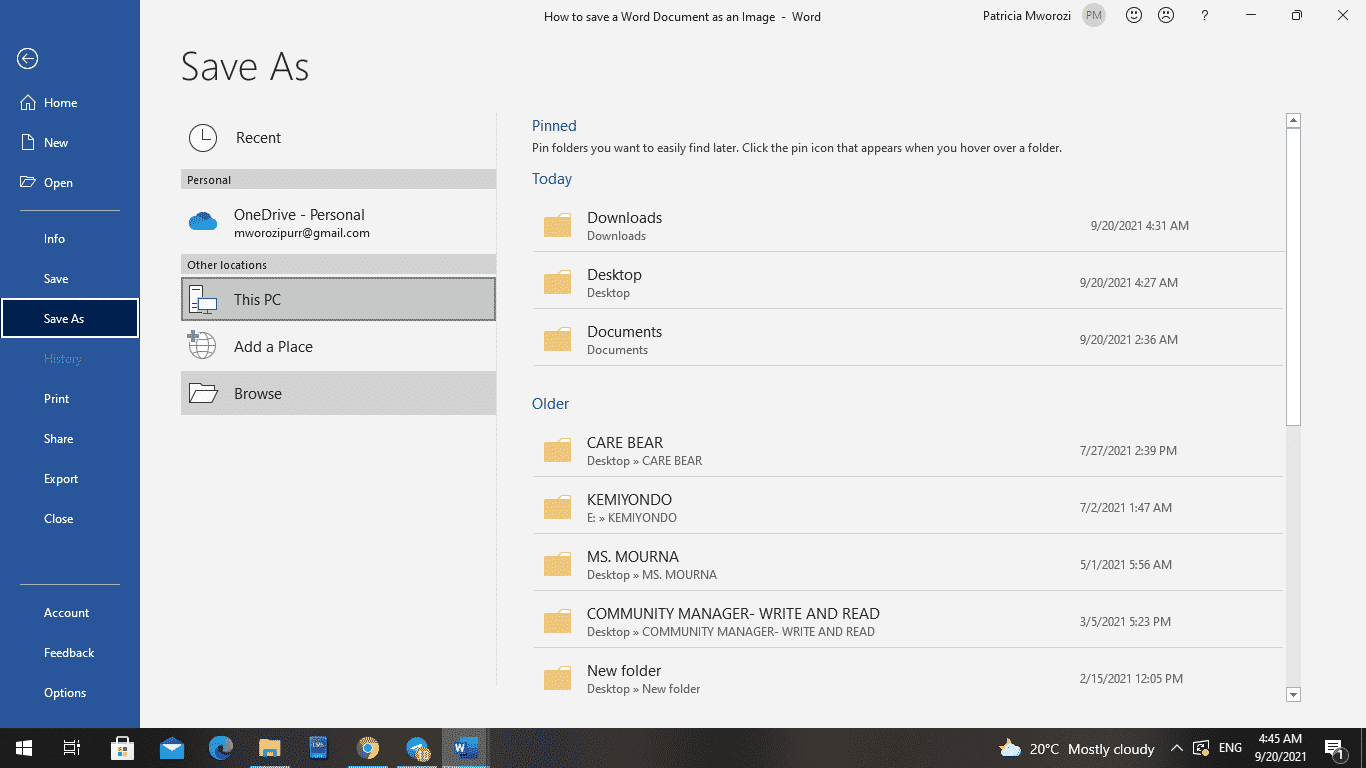
Task: Go to Print in the sidebar
Action: (x=57, y=399)
